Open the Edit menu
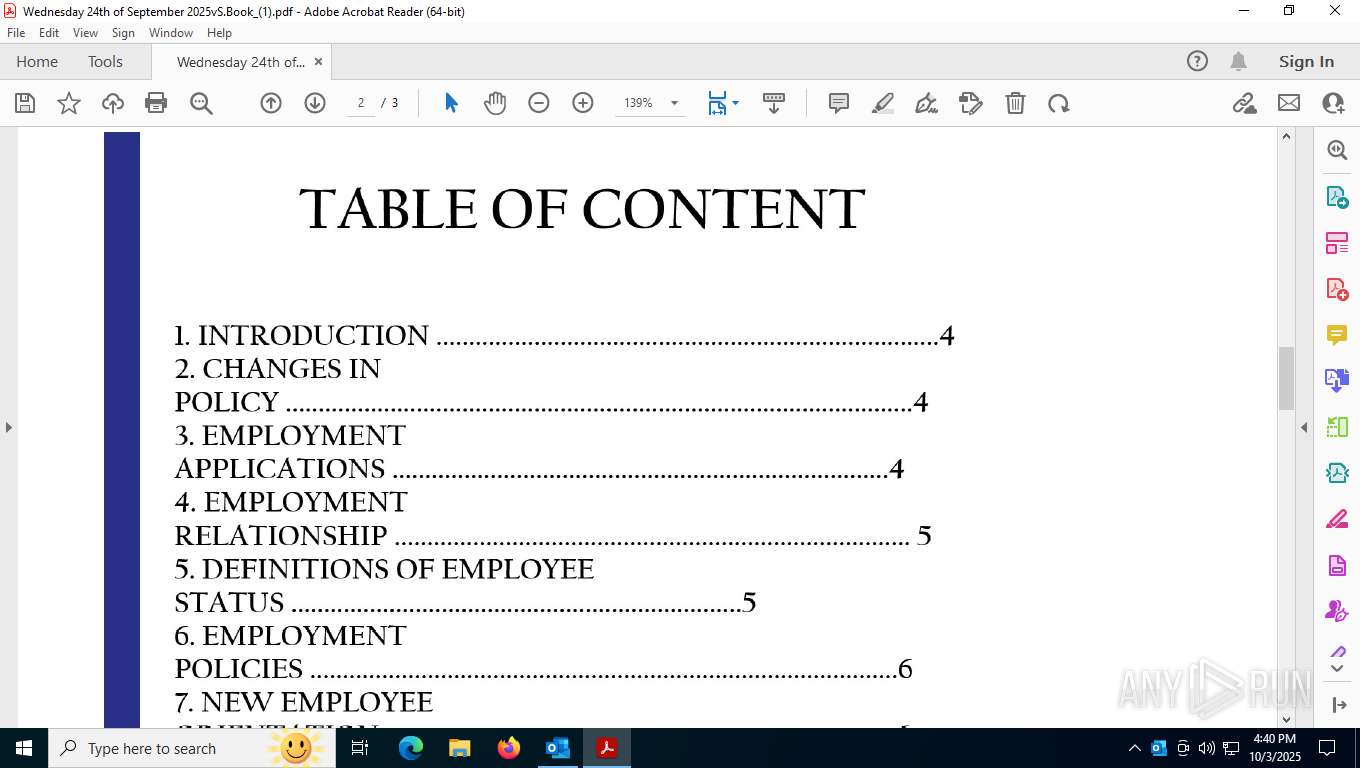This screenshot has width=1360, height=768. pos(49,33)
